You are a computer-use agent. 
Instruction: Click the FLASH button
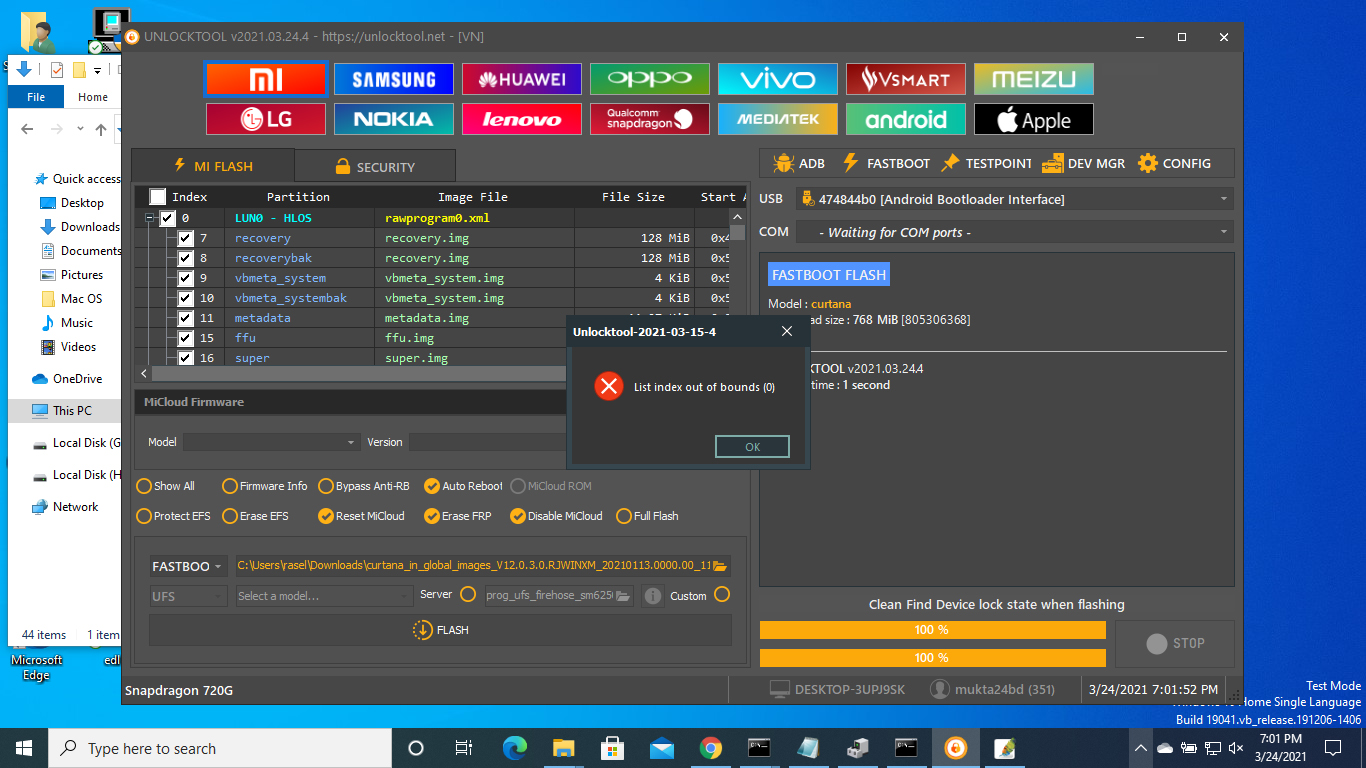[x=440, y=630]
